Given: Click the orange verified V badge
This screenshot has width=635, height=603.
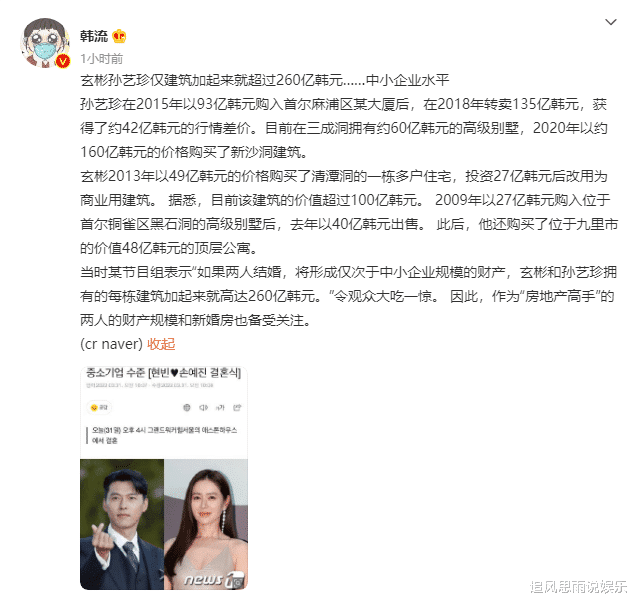Looking at the screenshot, I should (62, 61).
